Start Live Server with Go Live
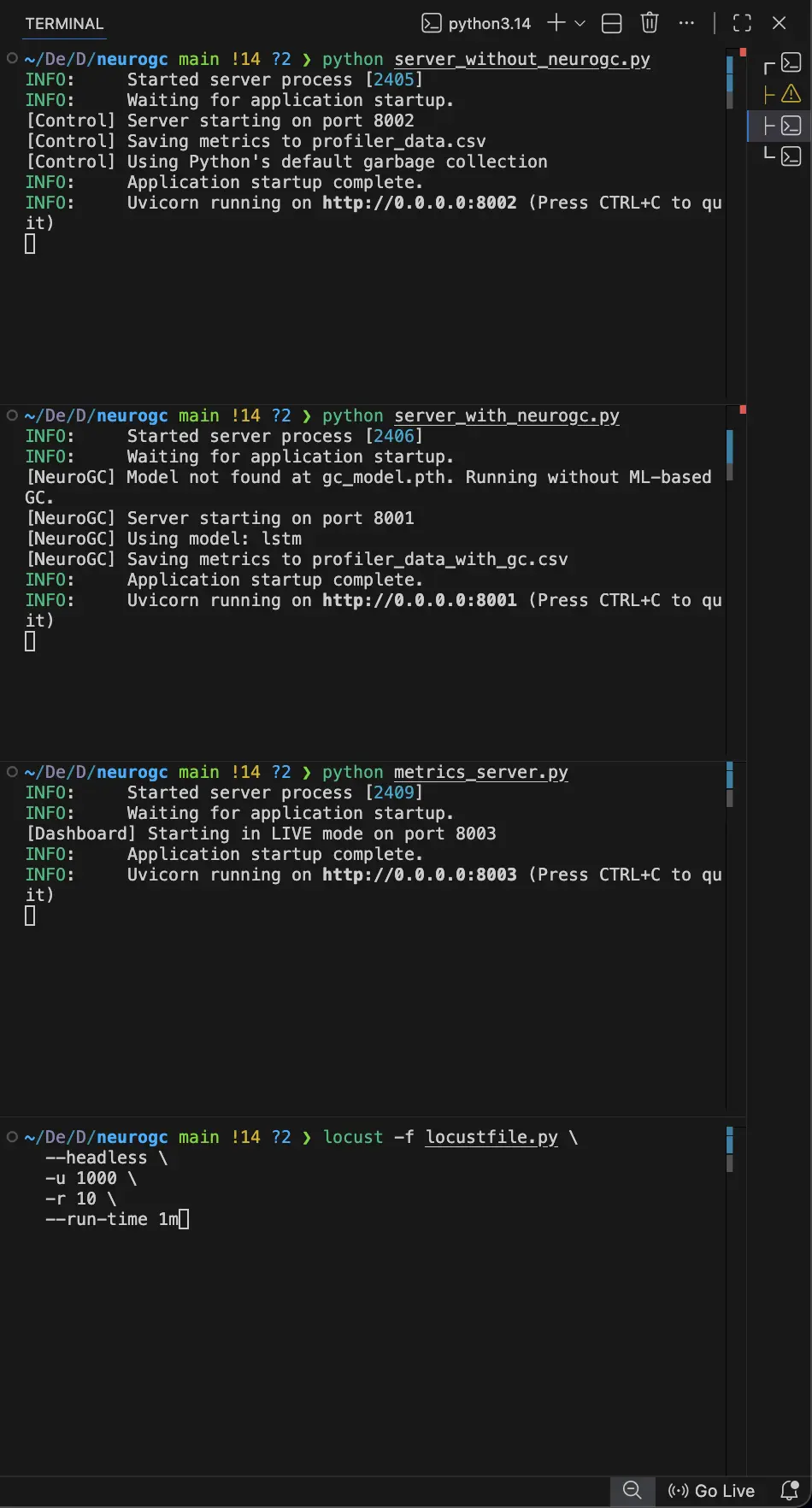The width and height of the screenshot is (812, 1508). click(x=712, y=1490)
